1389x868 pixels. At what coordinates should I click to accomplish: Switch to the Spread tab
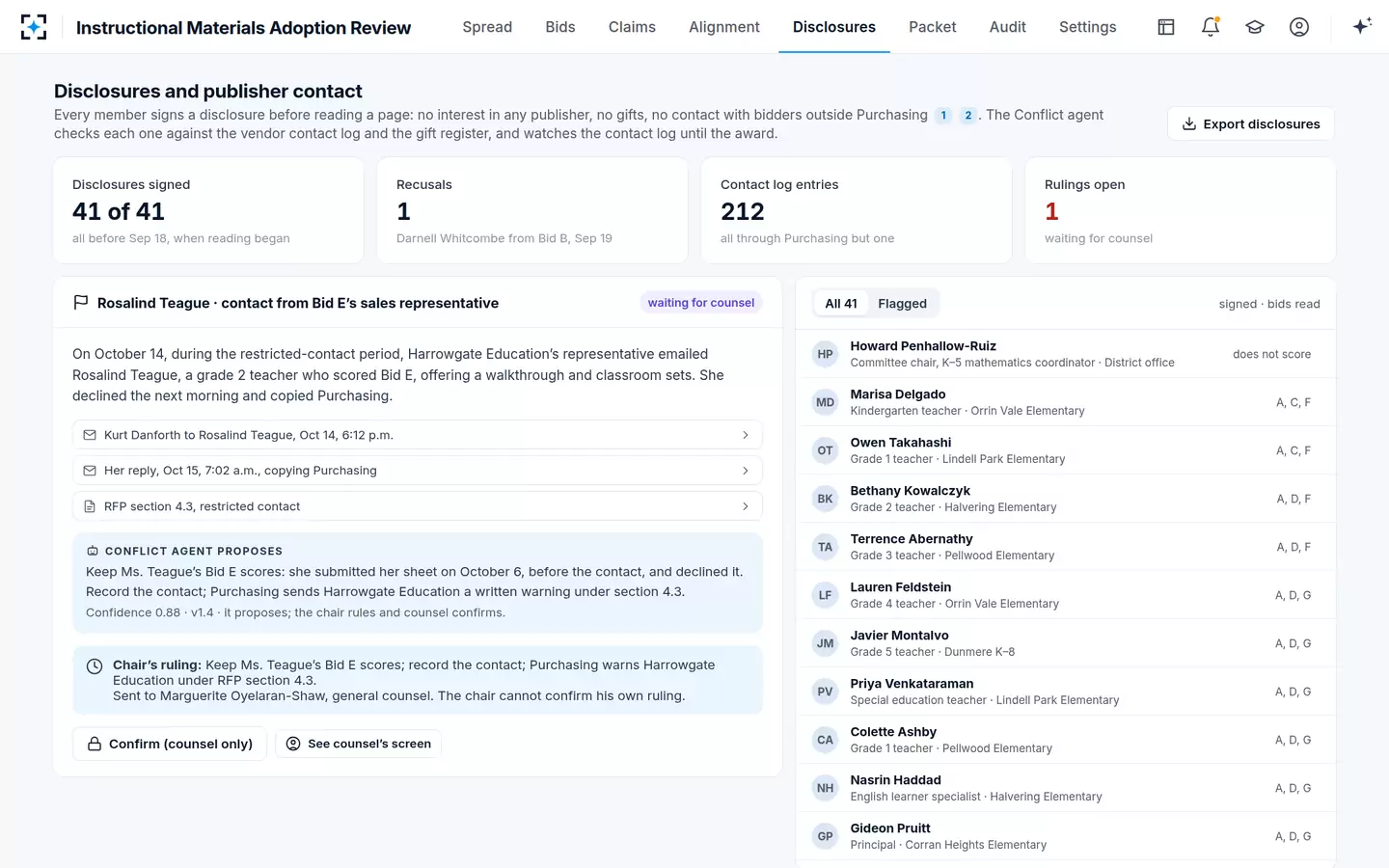pyautogui.click(x=487, y=27)
